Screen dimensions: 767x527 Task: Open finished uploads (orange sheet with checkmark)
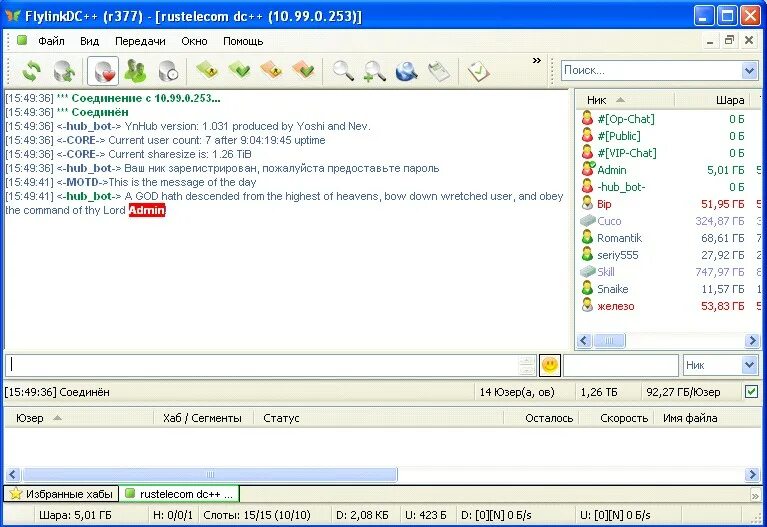[304, 70]
